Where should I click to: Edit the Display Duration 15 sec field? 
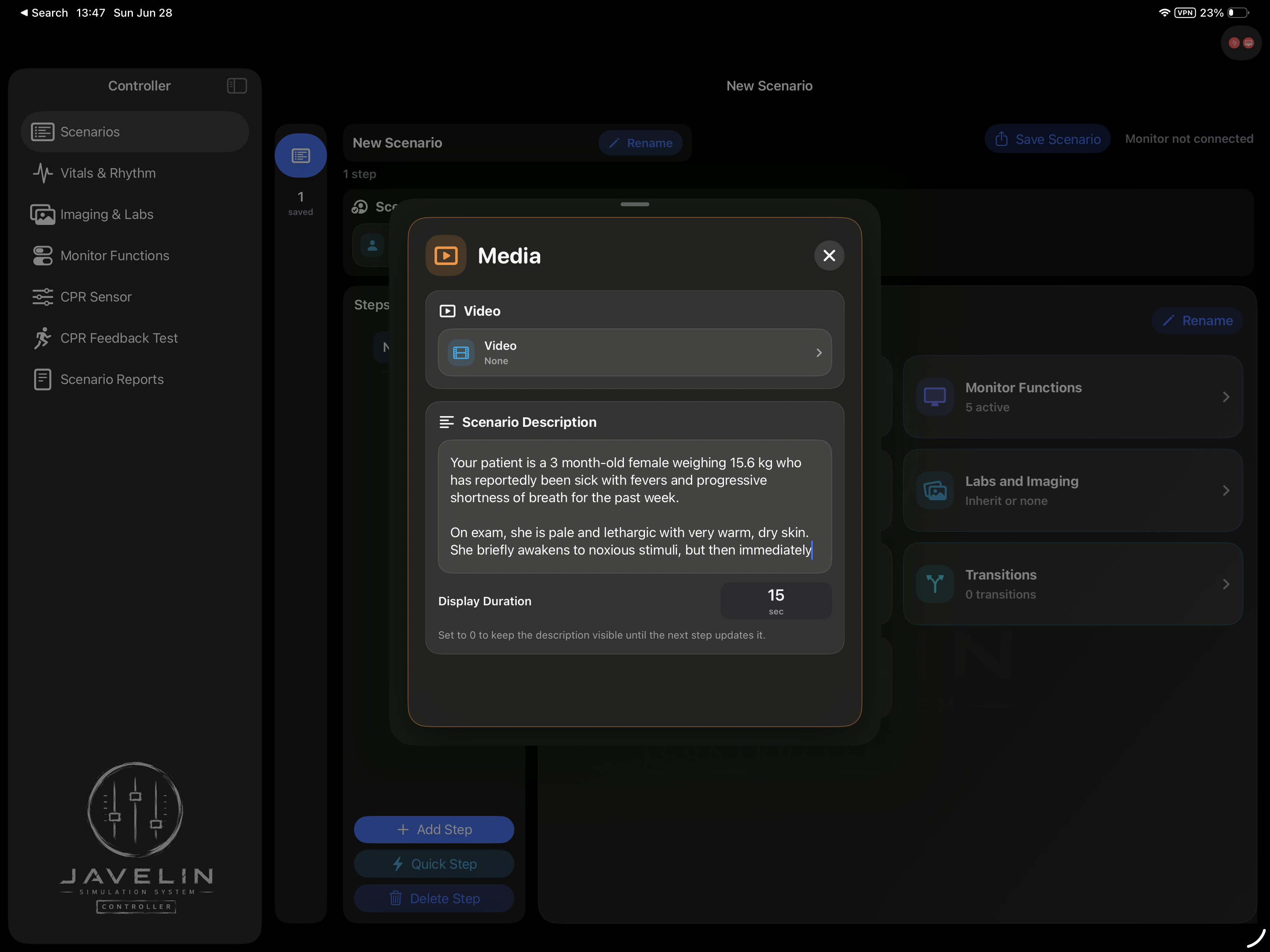(775, 601)
